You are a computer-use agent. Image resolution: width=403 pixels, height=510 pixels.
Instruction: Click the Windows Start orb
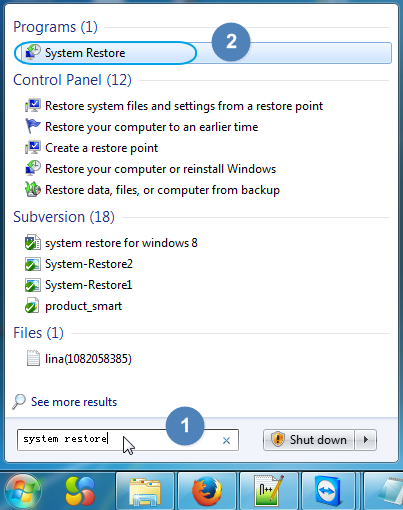pos(23,491)
